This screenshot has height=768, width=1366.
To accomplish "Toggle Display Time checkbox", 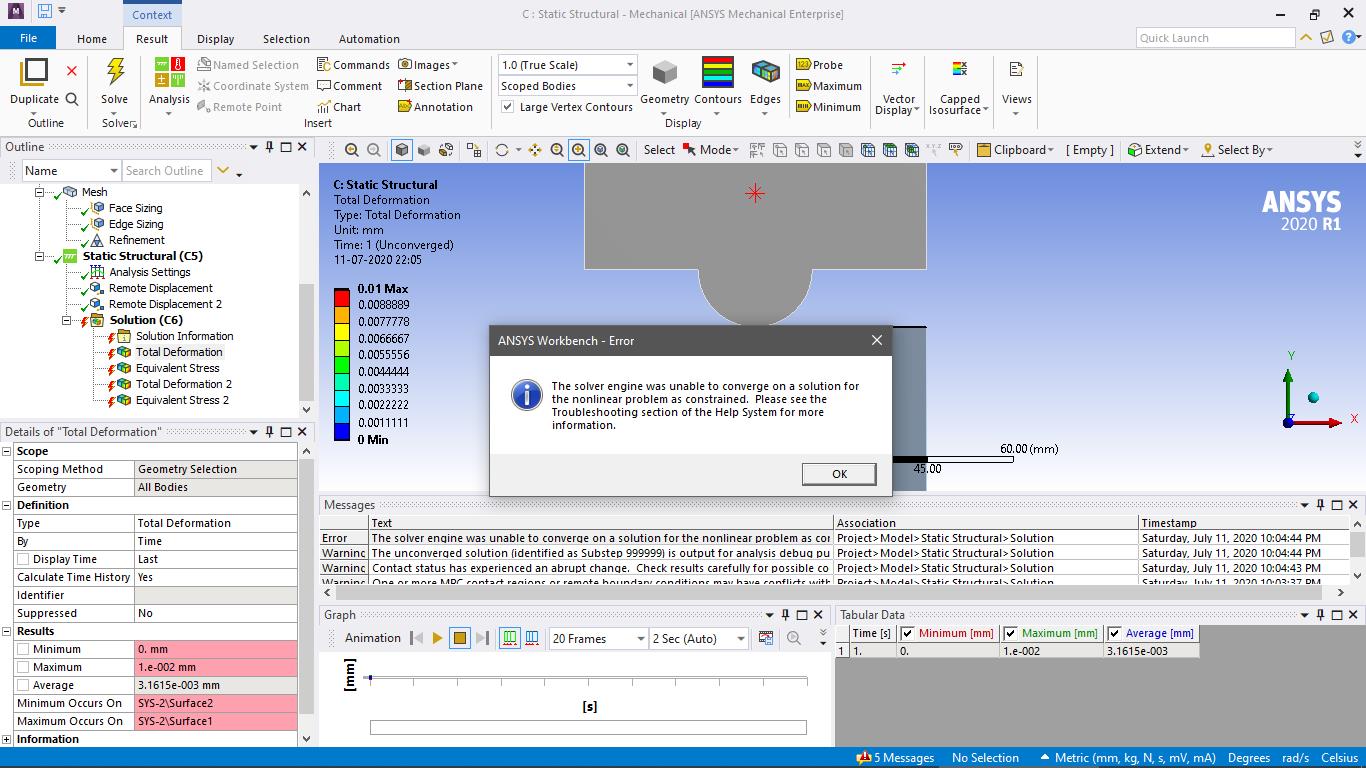I will (23, 559).
